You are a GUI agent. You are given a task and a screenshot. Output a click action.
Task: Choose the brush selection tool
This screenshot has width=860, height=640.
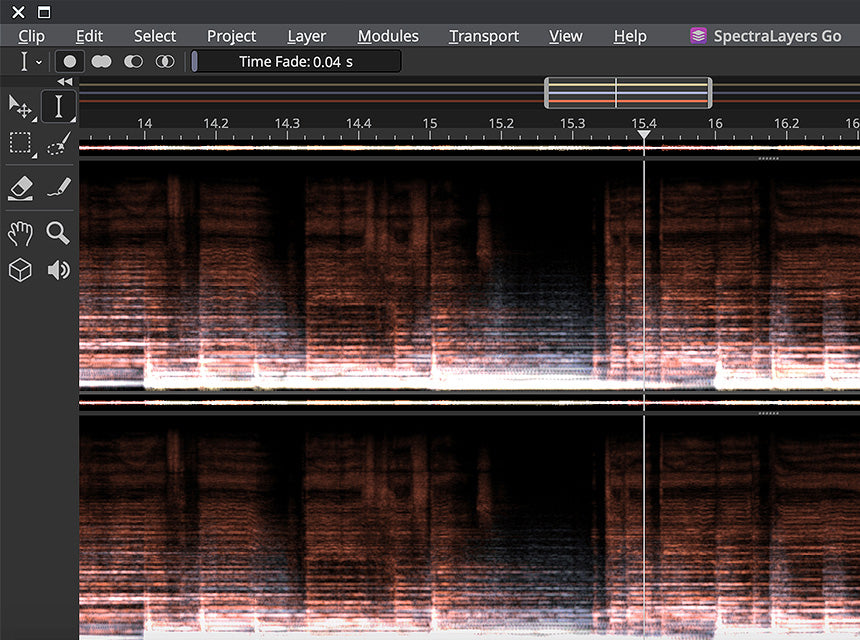pyautogui.click(x=59, y=143)
